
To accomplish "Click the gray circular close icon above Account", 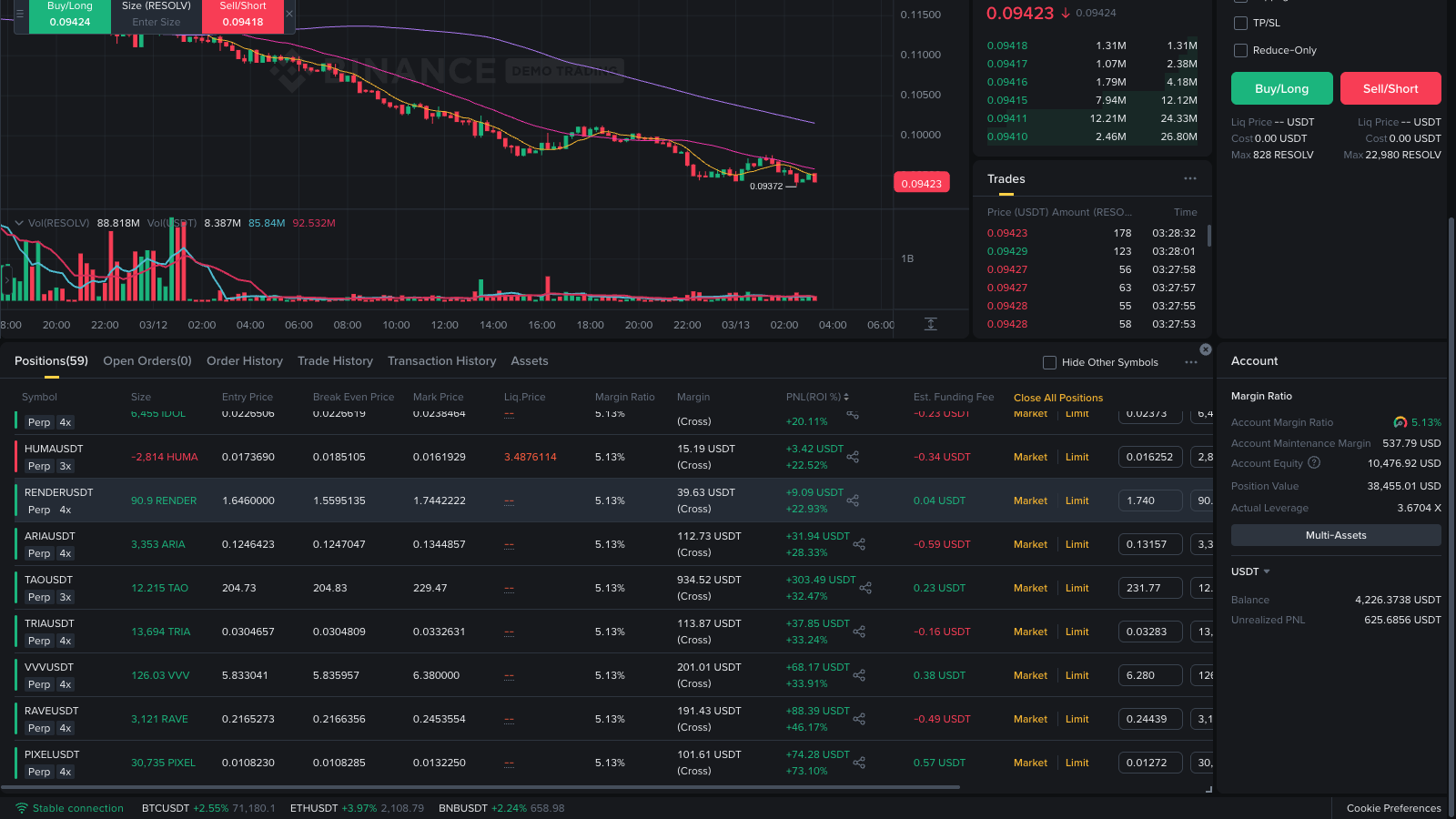I will (1206, 349).
